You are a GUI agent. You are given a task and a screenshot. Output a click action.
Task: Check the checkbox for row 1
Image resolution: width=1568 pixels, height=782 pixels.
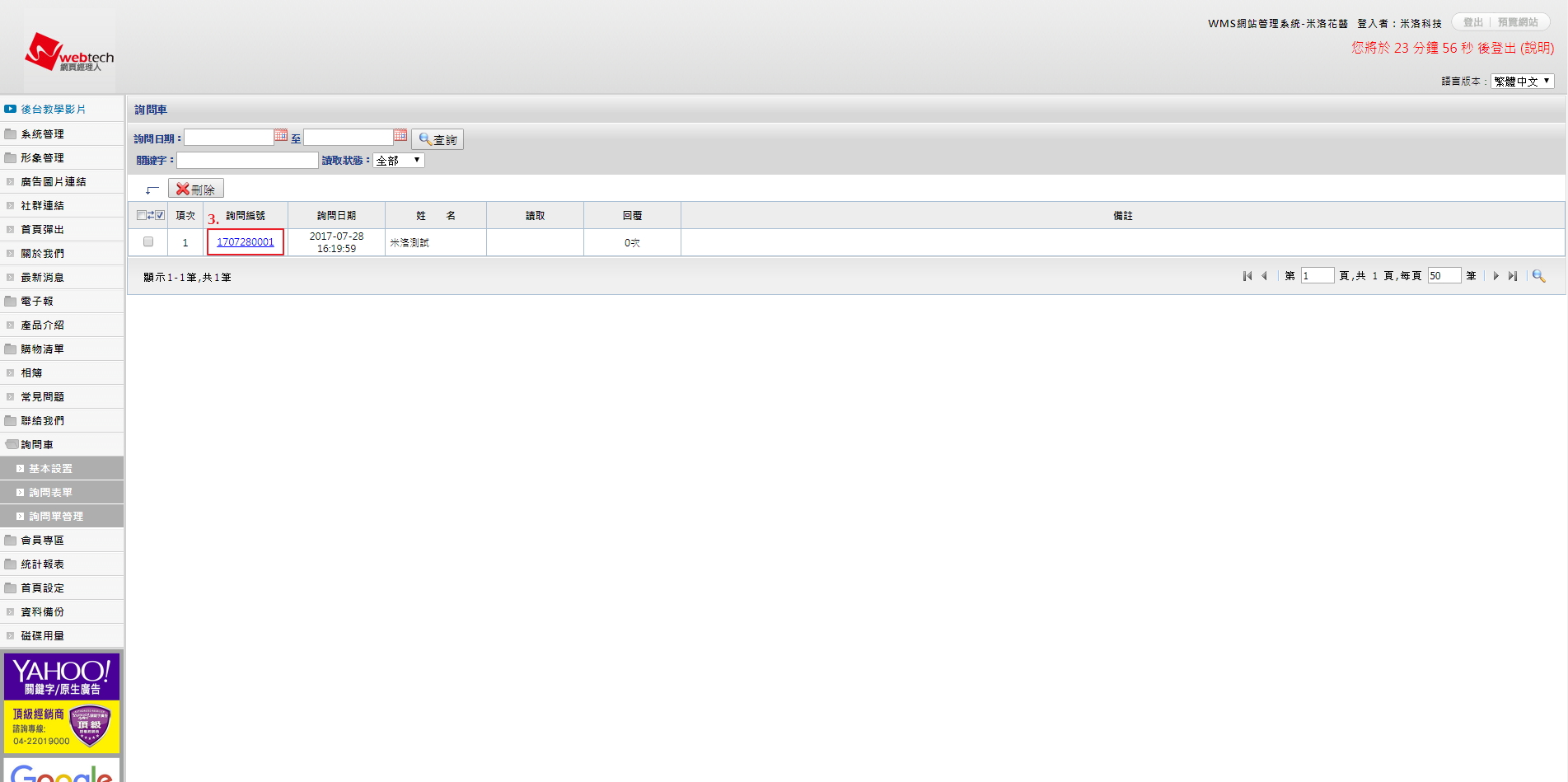tap(148, 241)
